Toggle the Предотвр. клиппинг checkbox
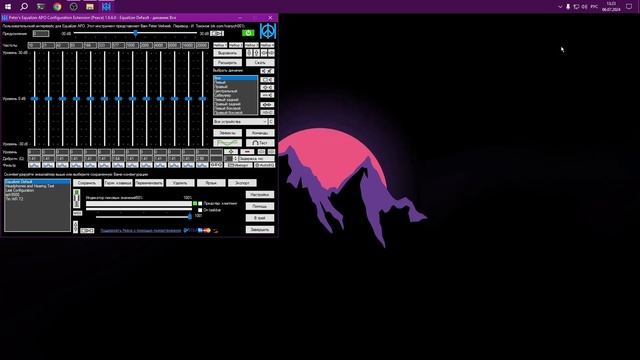This screenshot has height=360, width=640. (200, 203)
